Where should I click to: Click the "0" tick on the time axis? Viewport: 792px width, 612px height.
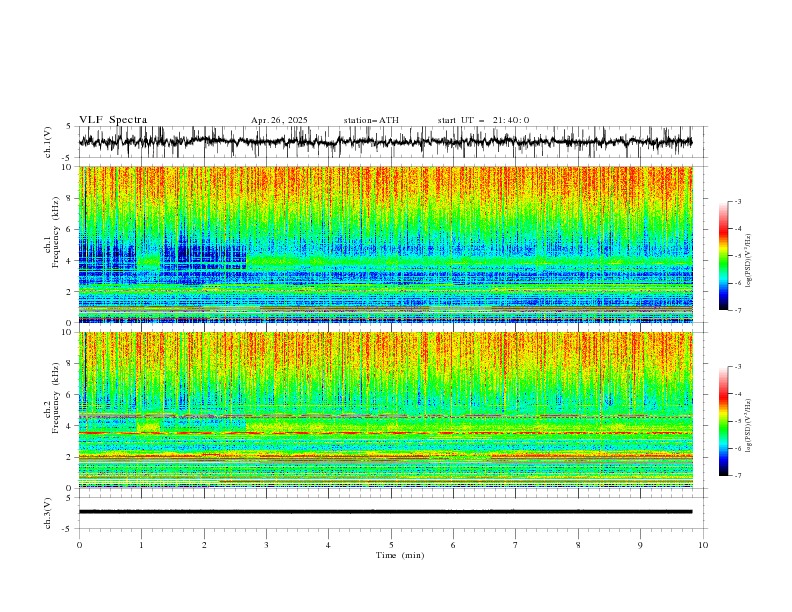[x=79, y=545]
